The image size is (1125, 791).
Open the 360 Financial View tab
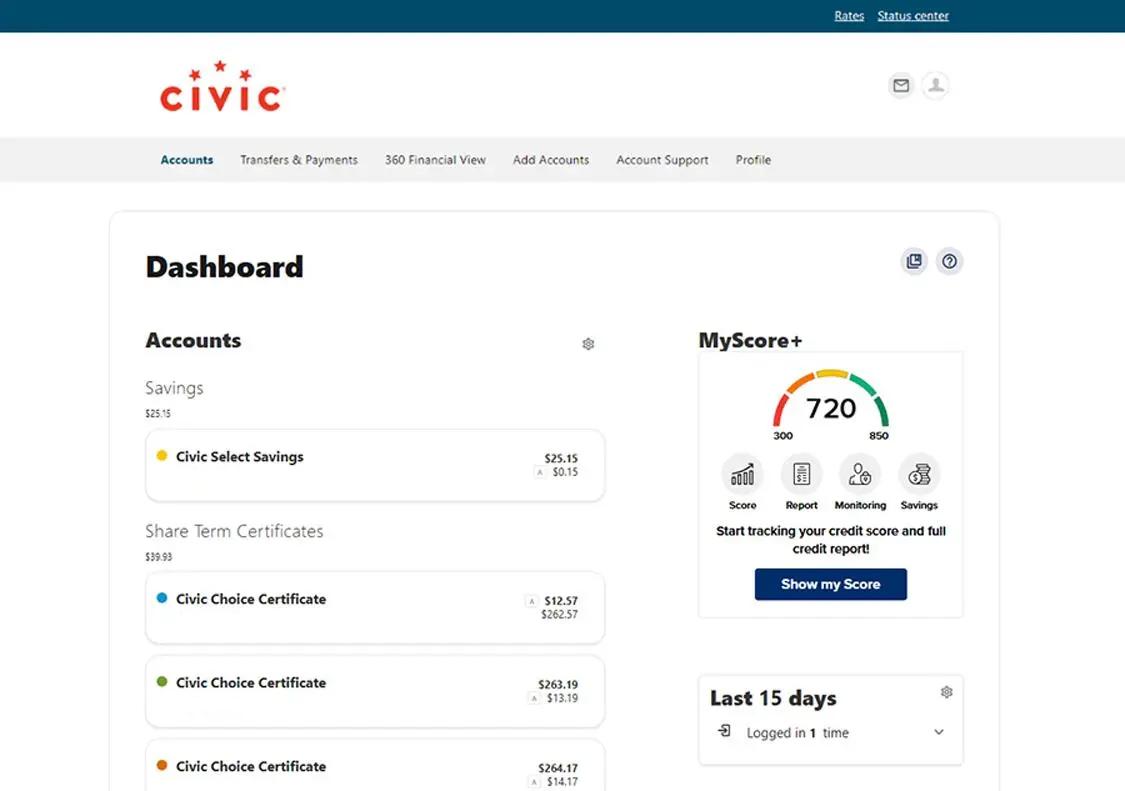click(x=434, y=160)
